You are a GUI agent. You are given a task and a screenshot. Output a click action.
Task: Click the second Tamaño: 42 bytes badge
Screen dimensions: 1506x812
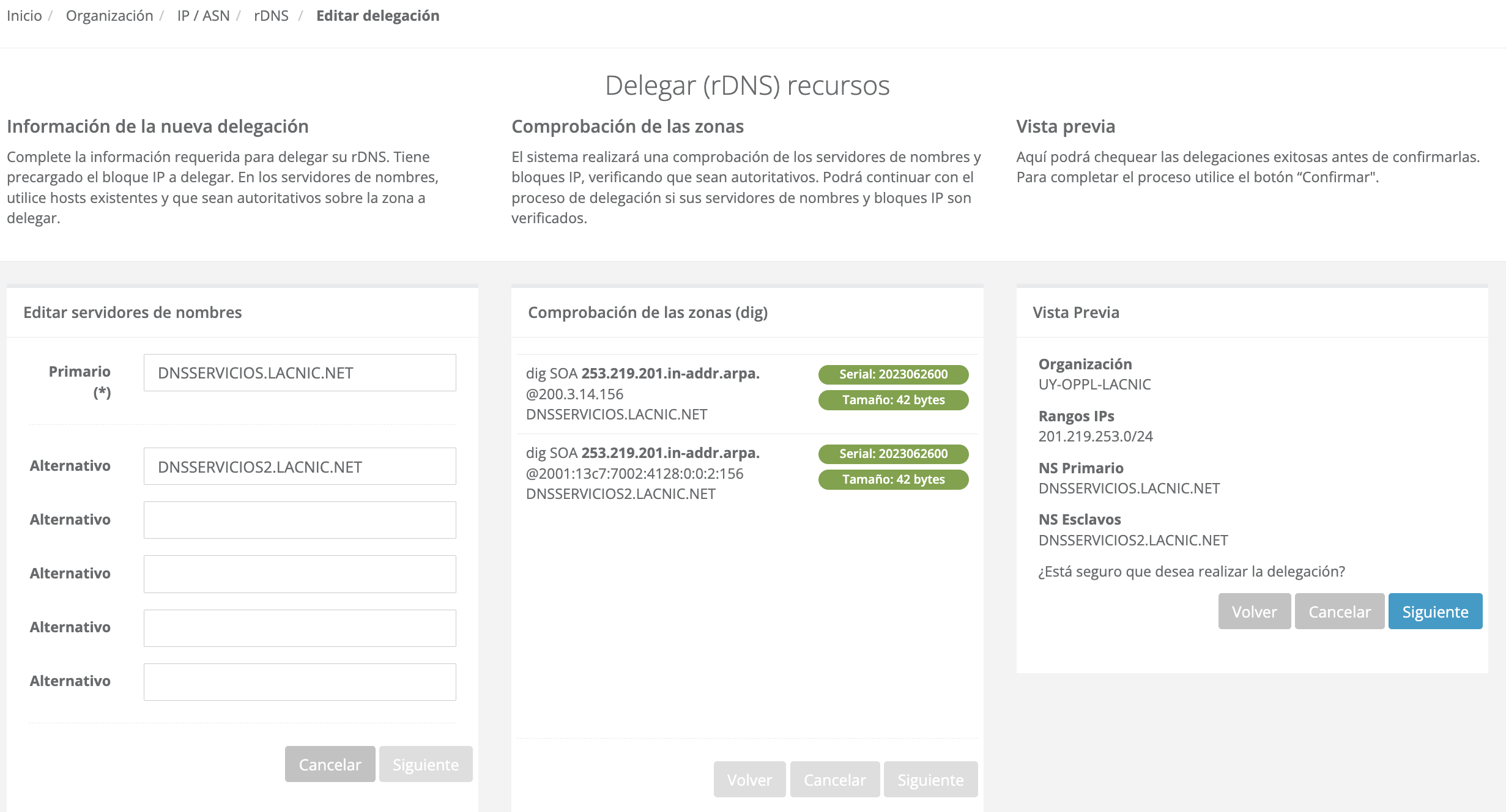tap(893, 479)
